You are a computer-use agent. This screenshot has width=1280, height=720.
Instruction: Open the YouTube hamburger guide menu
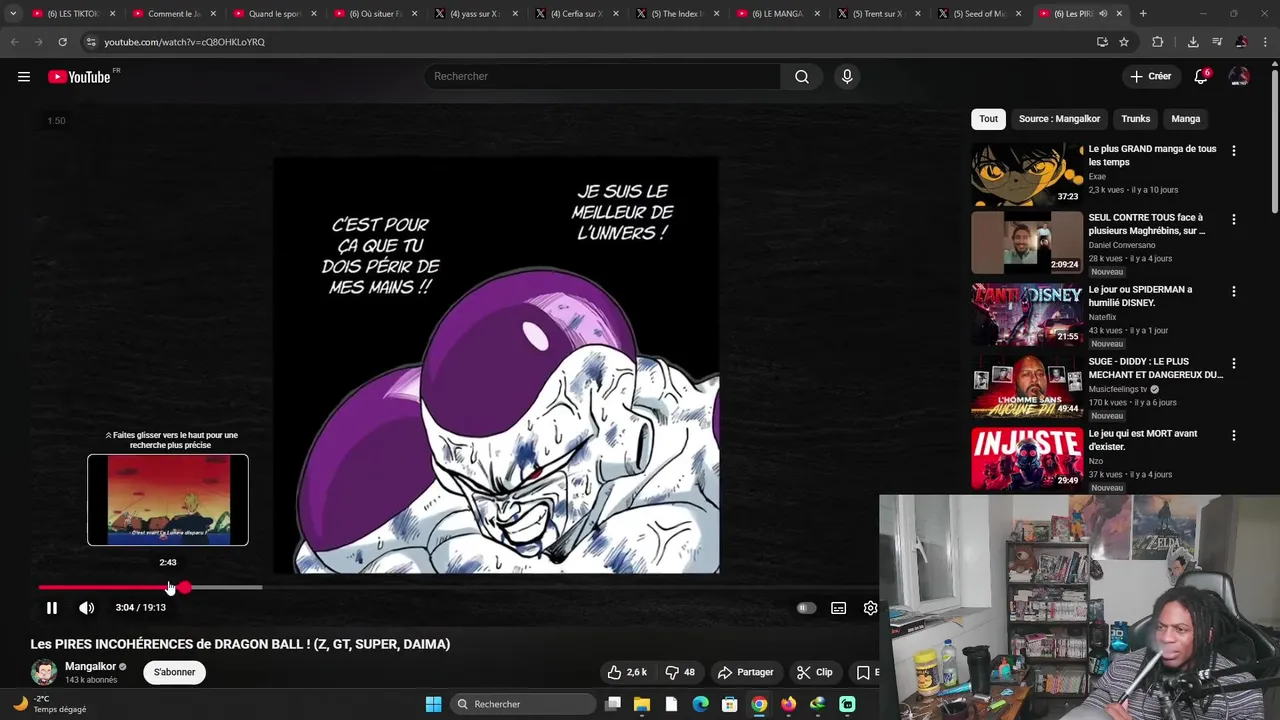coord(24,77)
